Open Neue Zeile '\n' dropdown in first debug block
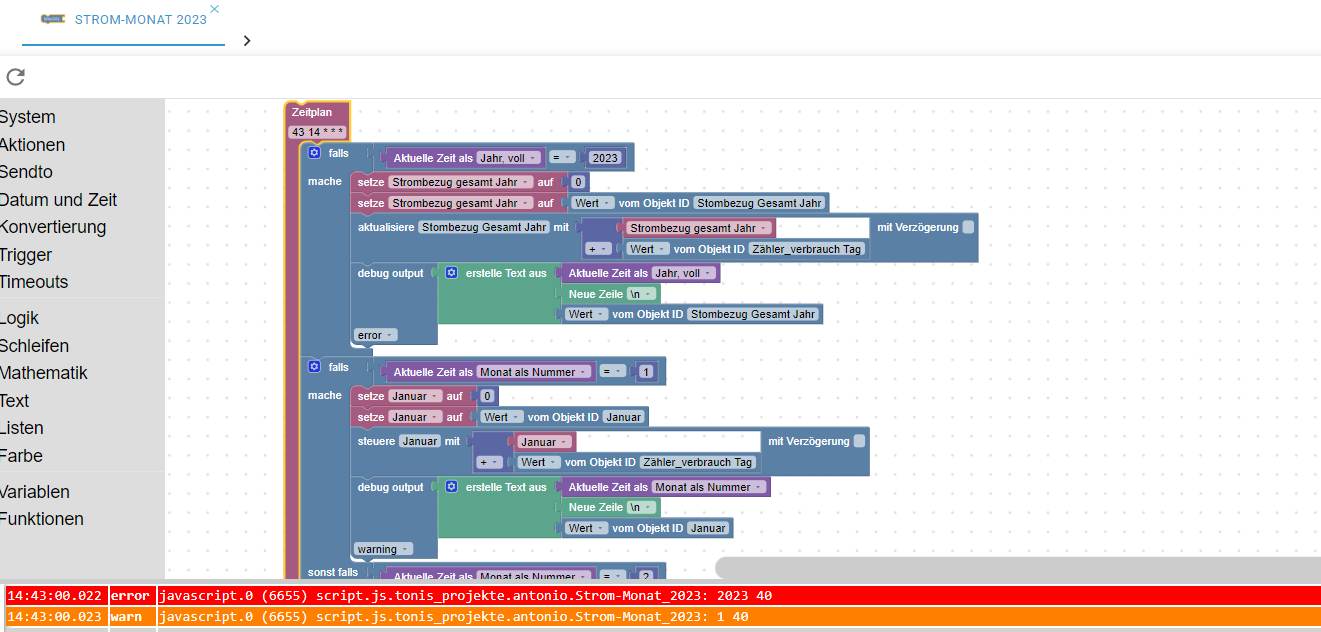1321x632 pixels. (x=642, y=294)
